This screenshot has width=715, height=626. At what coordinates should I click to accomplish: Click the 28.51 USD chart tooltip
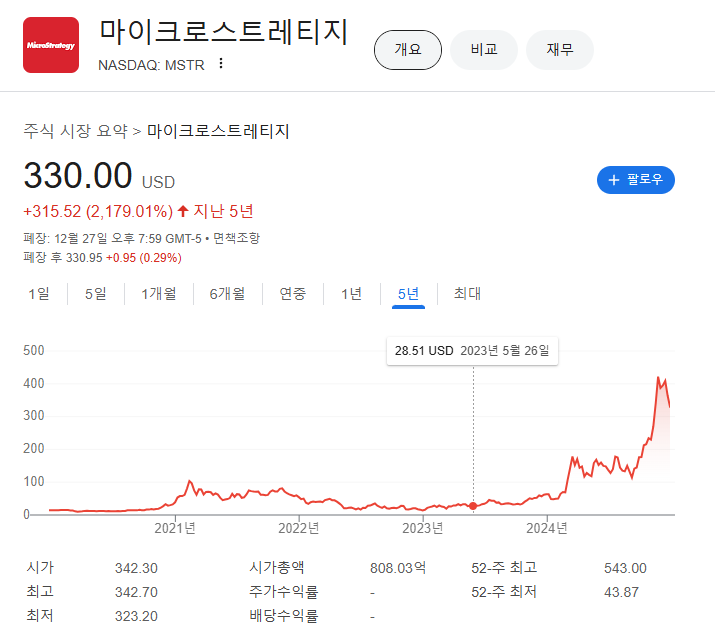[472, 351]
